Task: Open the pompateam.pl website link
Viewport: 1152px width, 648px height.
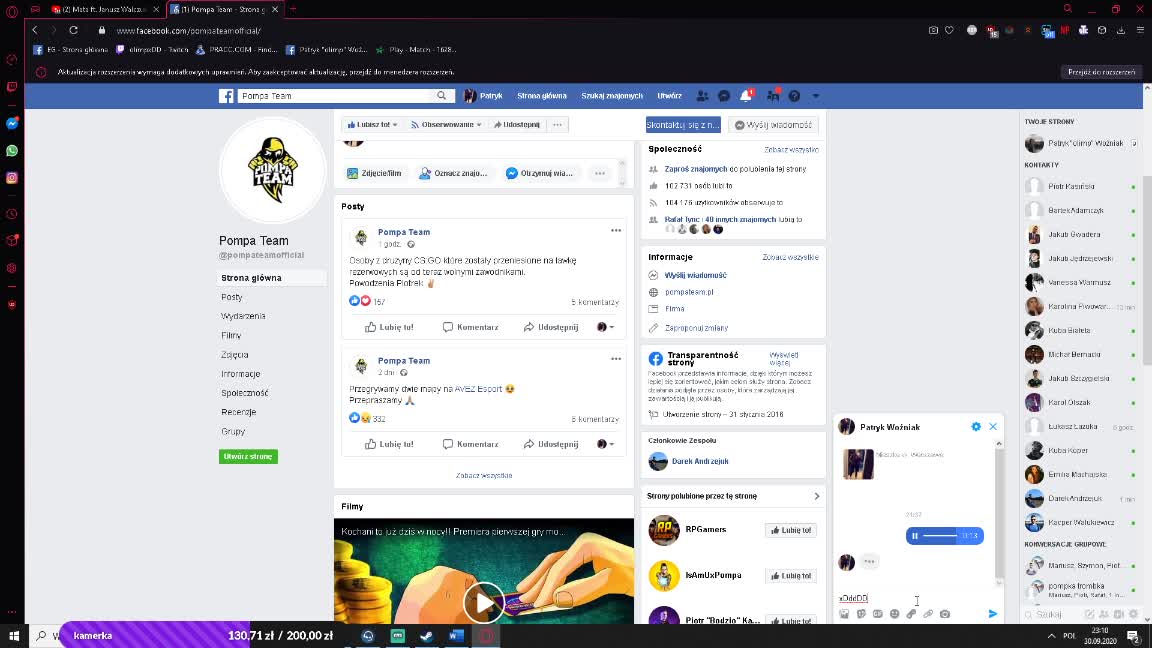Action: tap(689, 292)
